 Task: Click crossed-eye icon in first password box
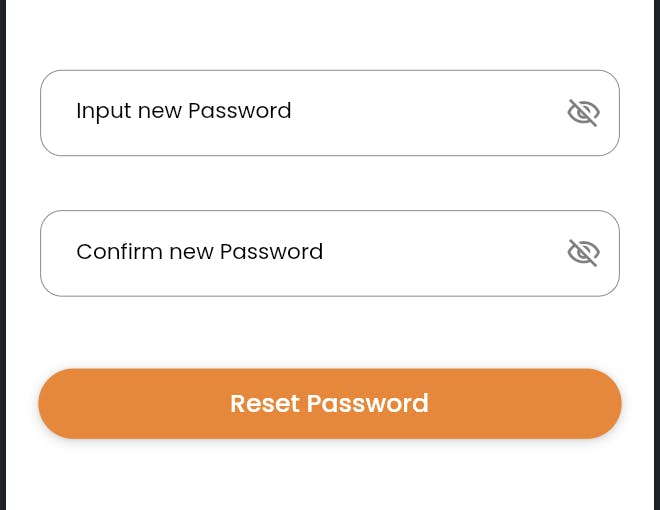[x=583, y=113]
